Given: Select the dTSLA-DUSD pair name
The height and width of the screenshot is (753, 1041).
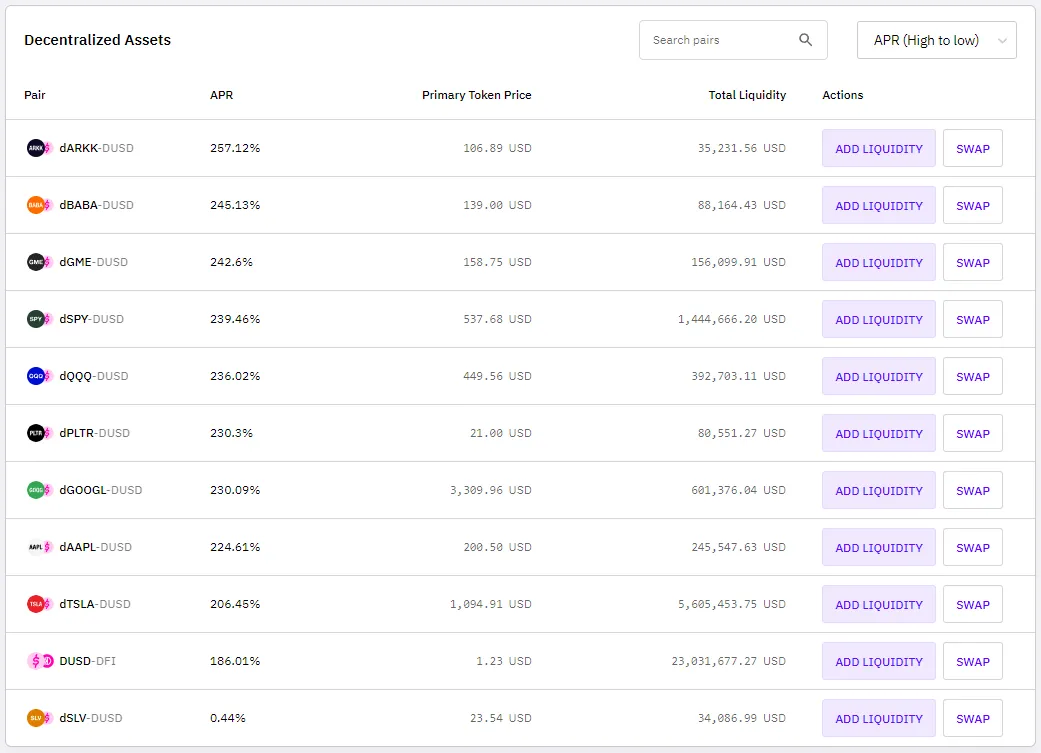Looking at the screenshot, I should point(95,604).
